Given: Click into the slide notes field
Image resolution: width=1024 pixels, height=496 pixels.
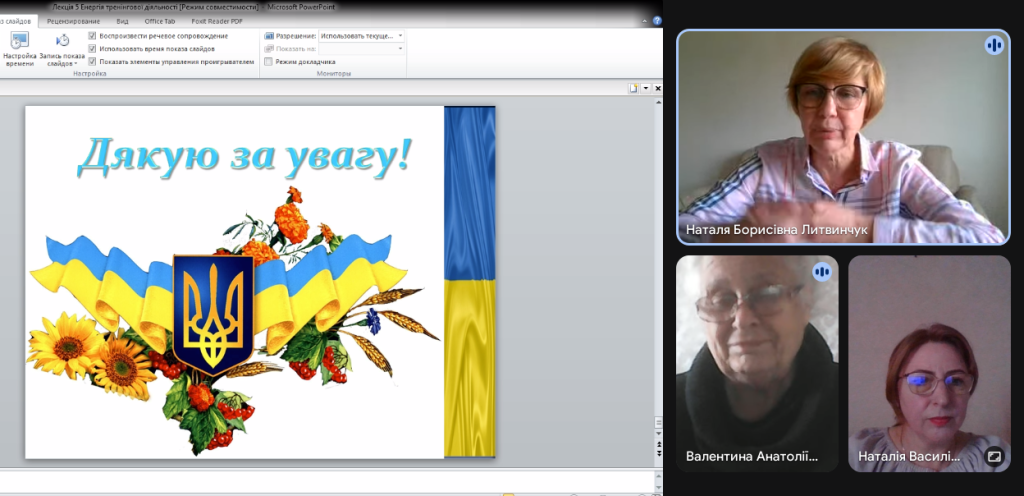Looking at the screenshot, I should click(327, 480).
